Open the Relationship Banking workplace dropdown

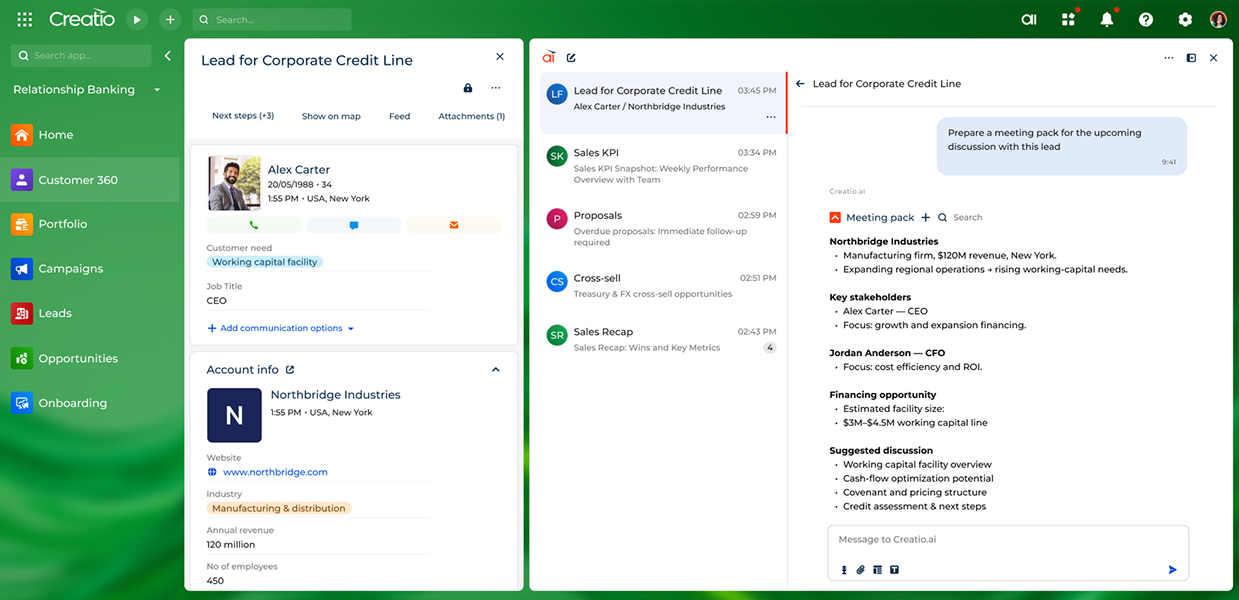tap(87, 90)
